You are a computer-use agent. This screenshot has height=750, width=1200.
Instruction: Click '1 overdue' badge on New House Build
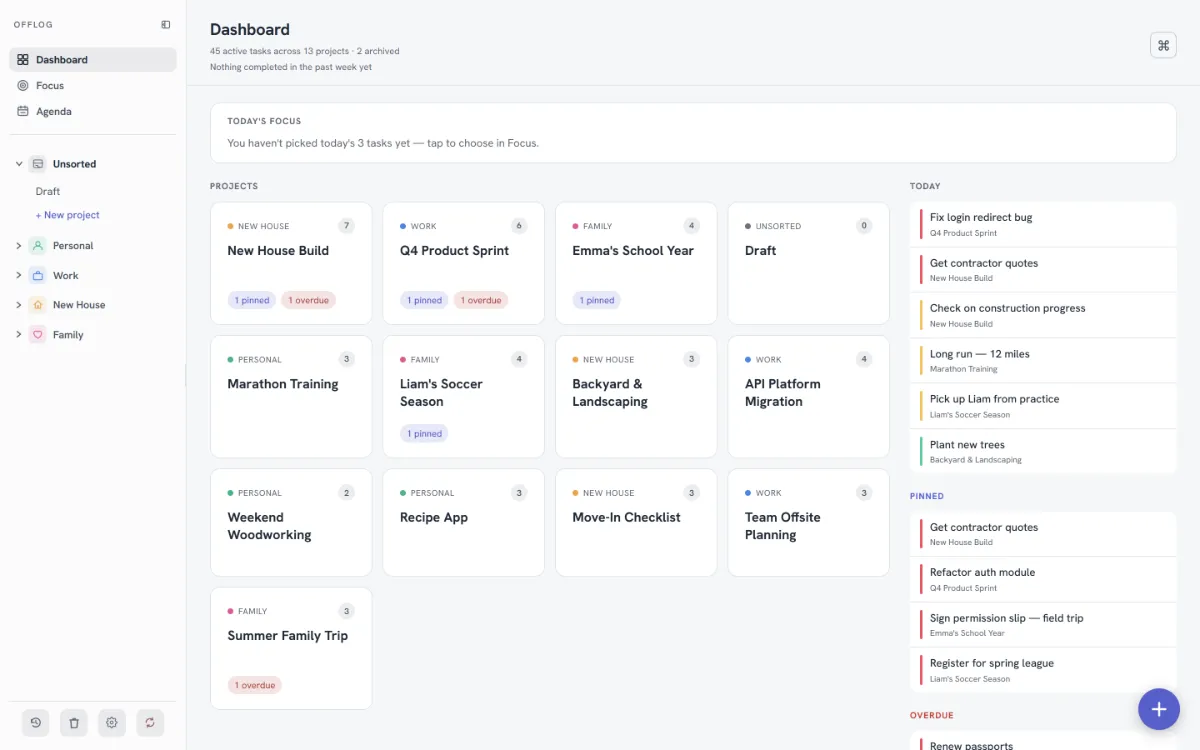308,300
